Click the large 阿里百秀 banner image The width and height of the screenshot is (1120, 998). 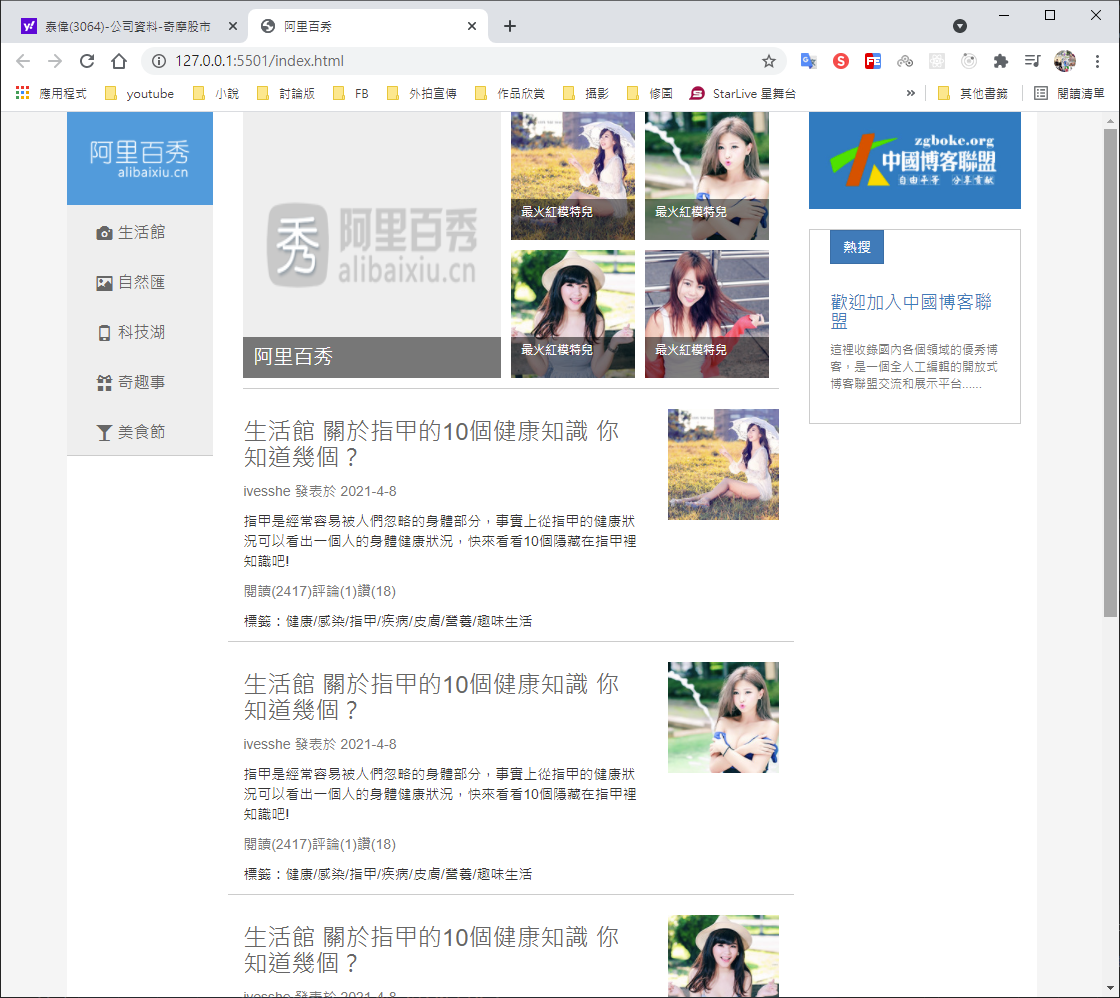(x=372, y=245)
